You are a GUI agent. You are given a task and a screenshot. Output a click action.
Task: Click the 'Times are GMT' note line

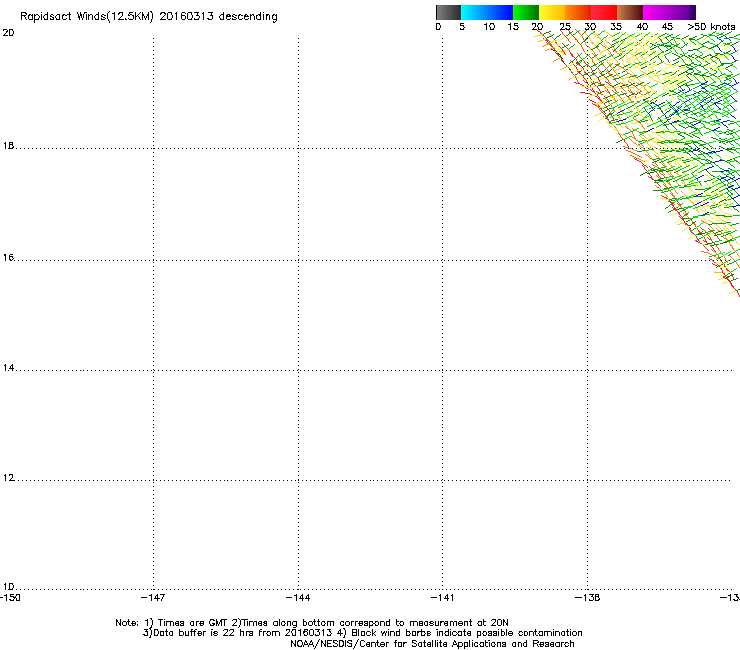click(312, 623)
